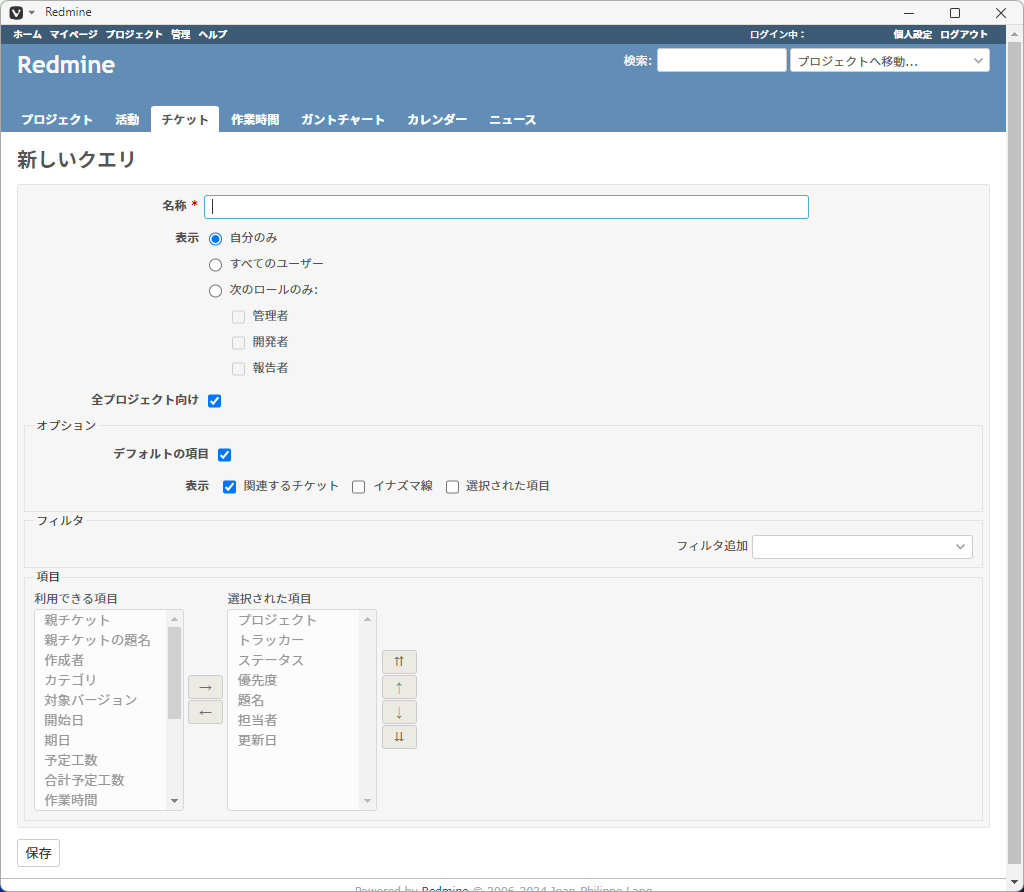The image size is (1024, 892).
Task: Enable the イナズマ線 checkbox
Action: pyautogui.click(x=359, y=487)
